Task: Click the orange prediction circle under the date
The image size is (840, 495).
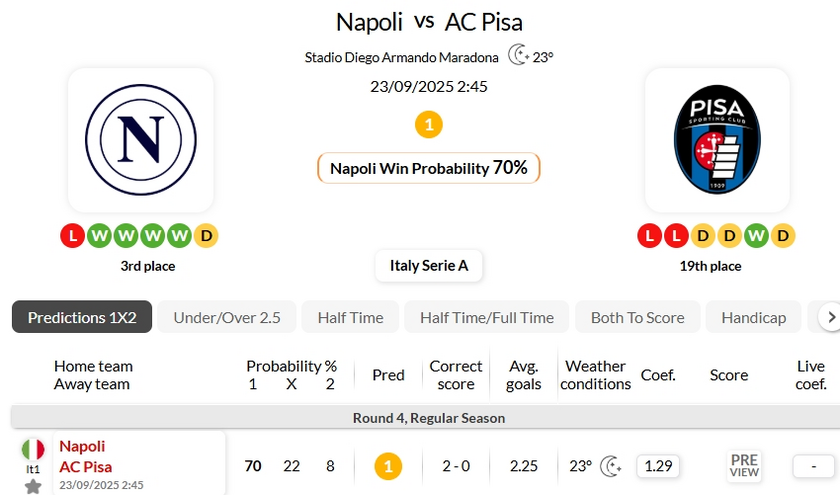Action: click(x=428, y=125)
